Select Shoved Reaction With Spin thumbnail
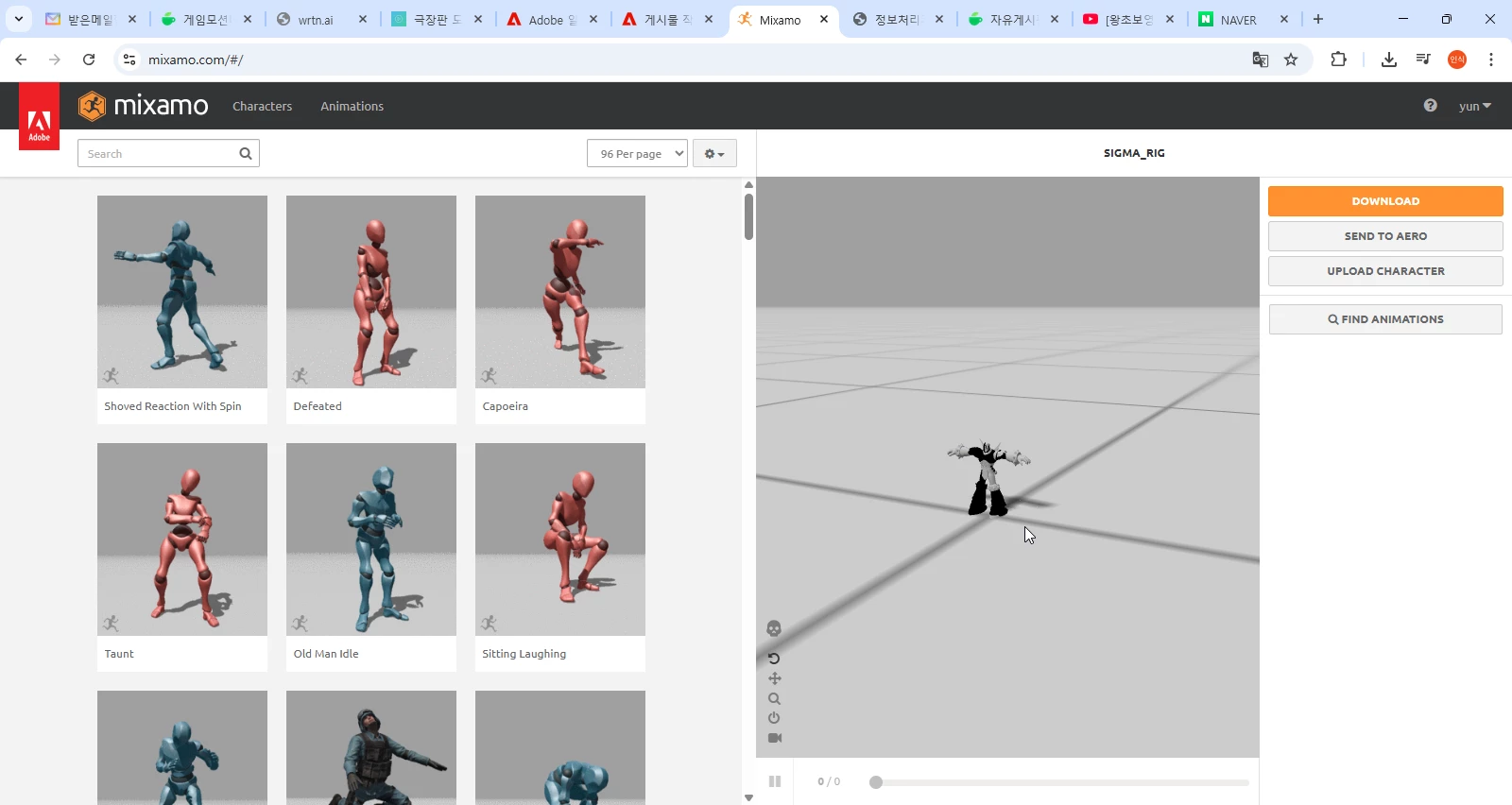Screen dimensions: 1512x805 point(182,292)
